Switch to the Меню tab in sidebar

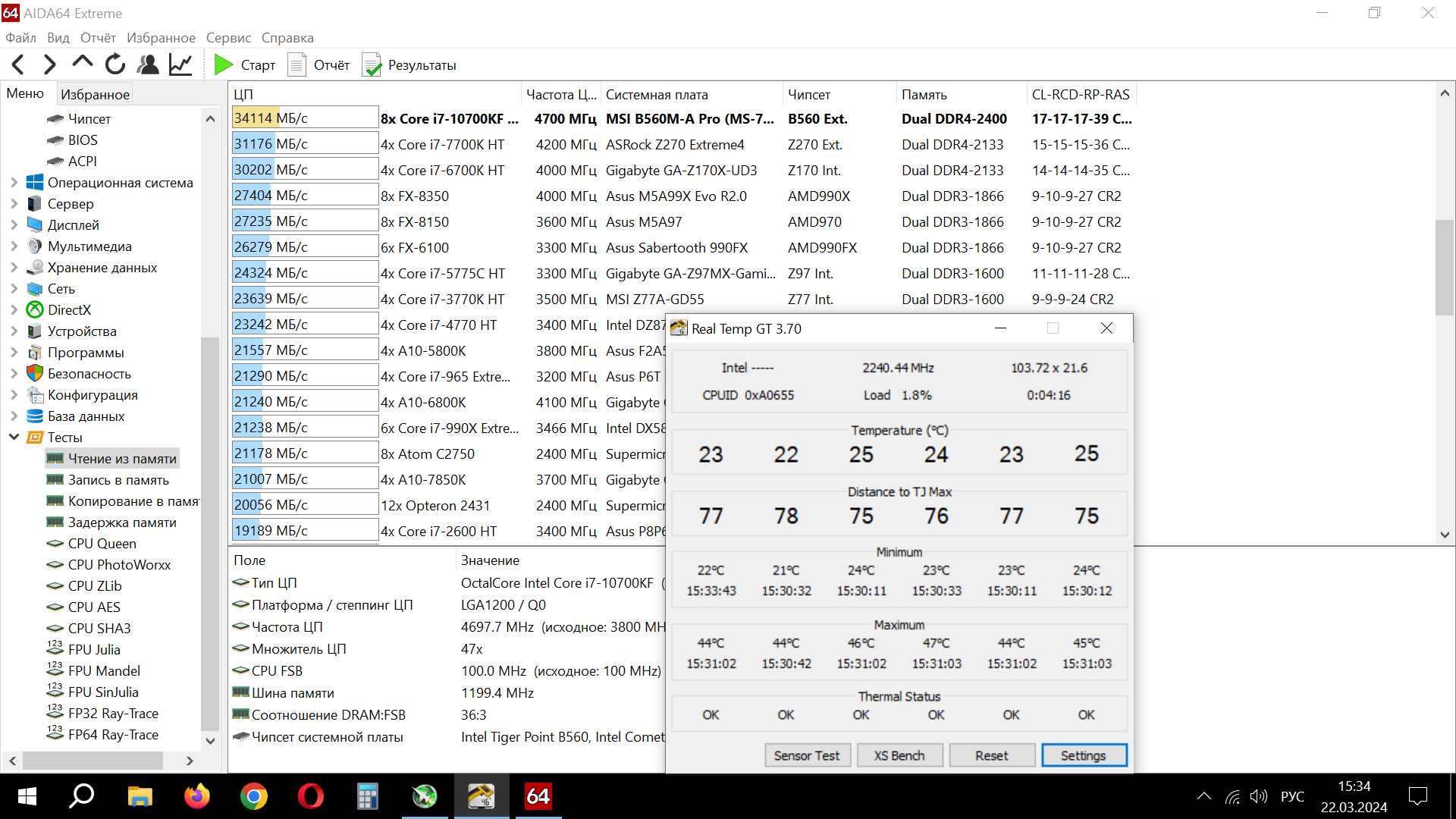26,93
